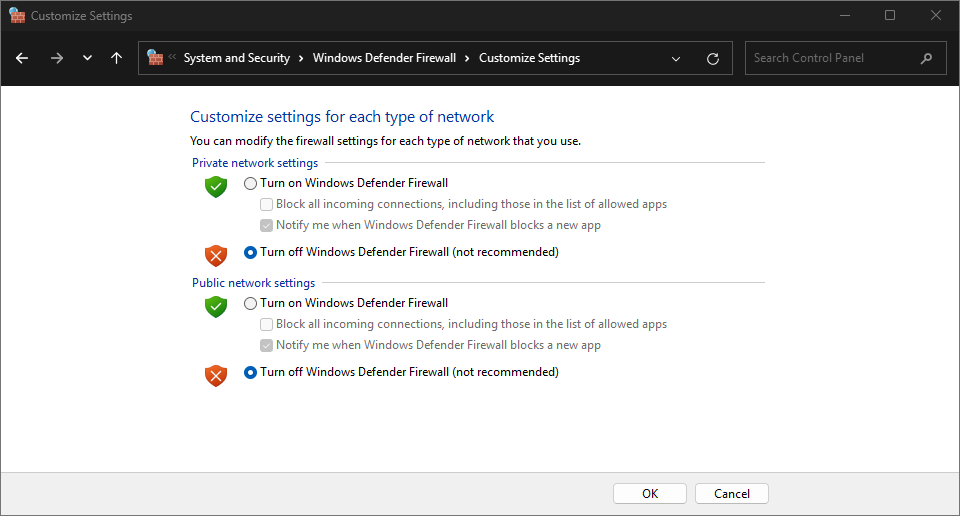
Task: Cancel the firewall settings changes
Action: click(x=732, y=494)
